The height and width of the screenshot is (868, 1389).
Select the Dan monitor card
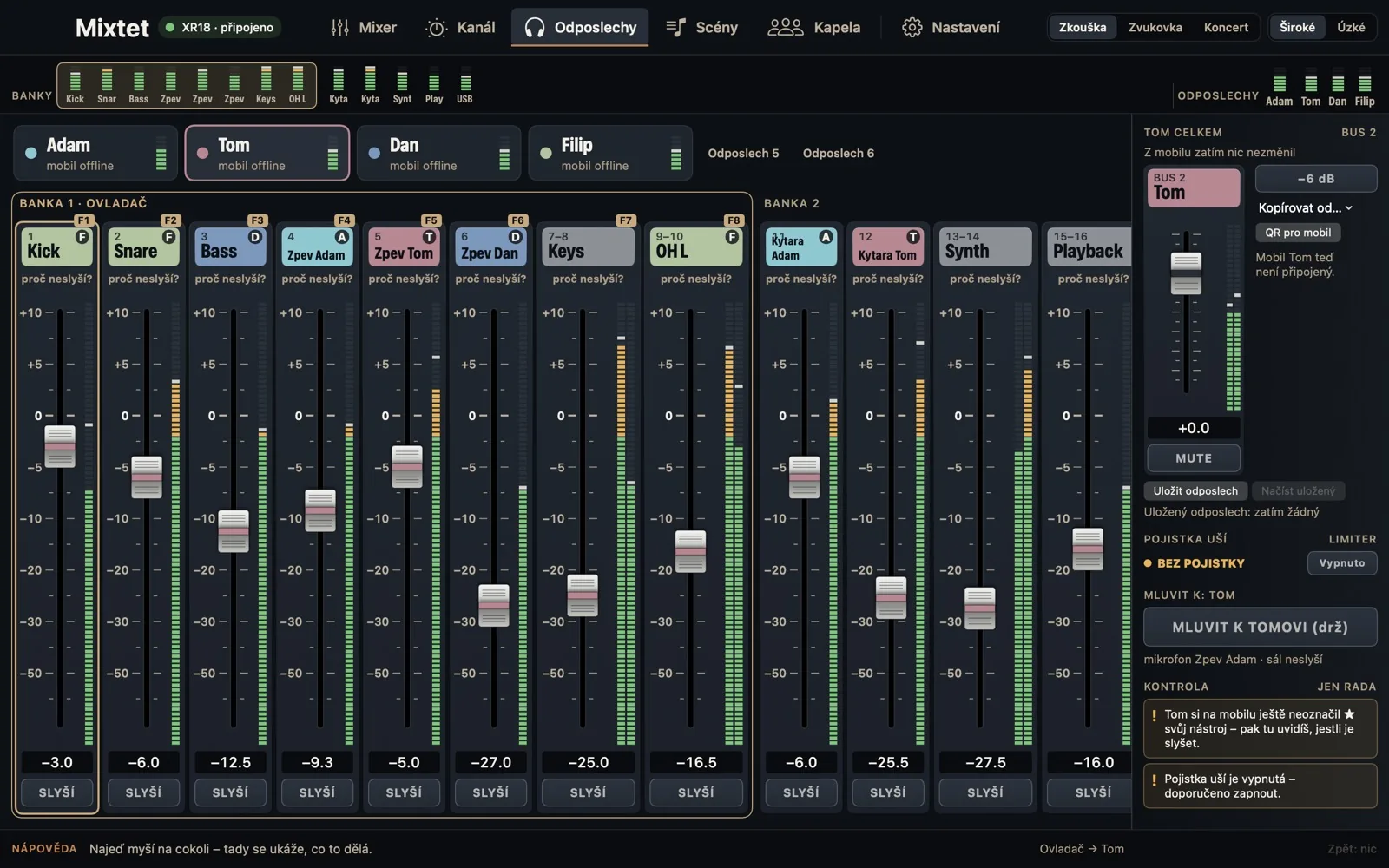coord(438,153)
